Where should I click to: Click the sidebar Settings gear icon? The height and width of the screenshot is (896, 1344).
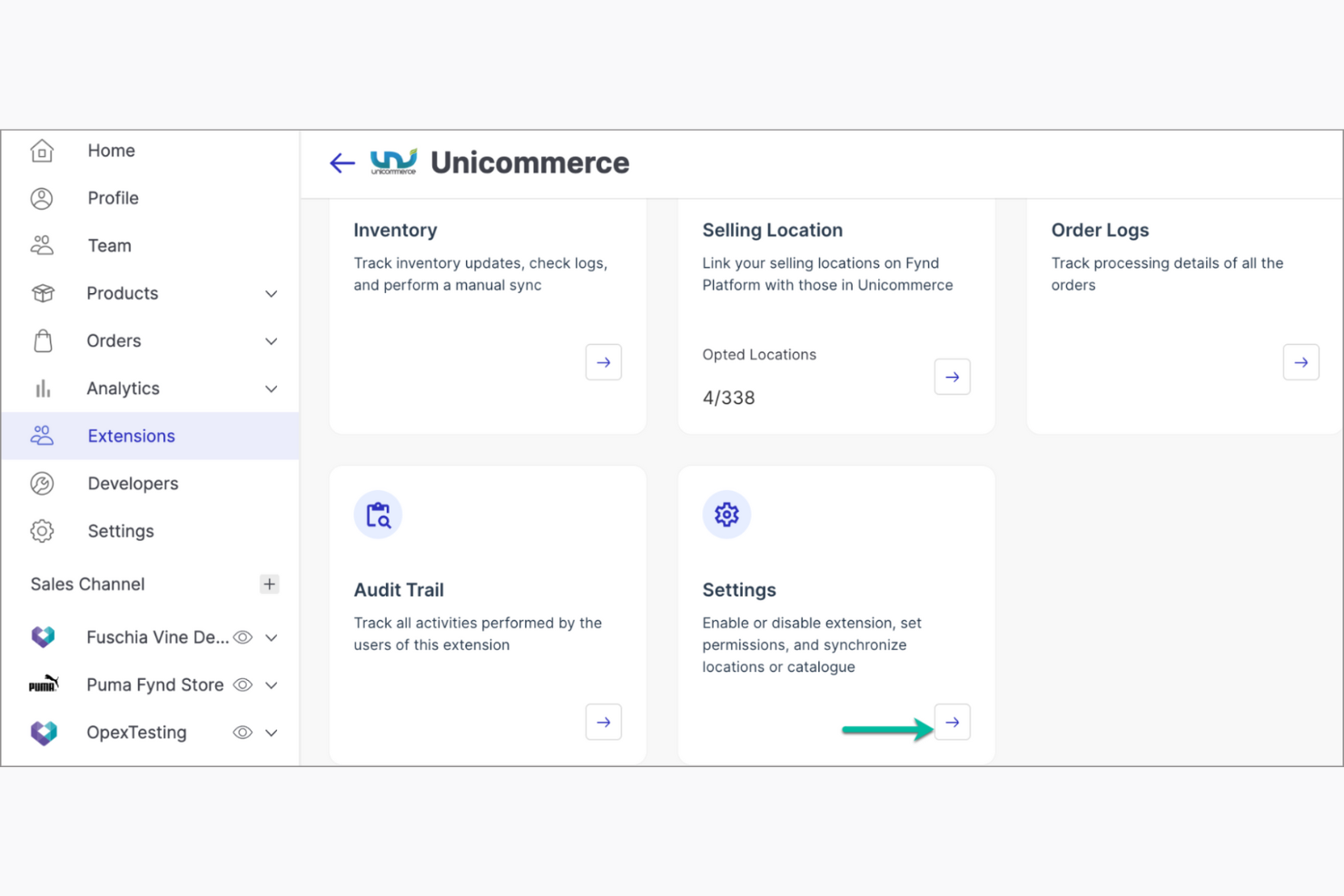click(x=42, y=531)
